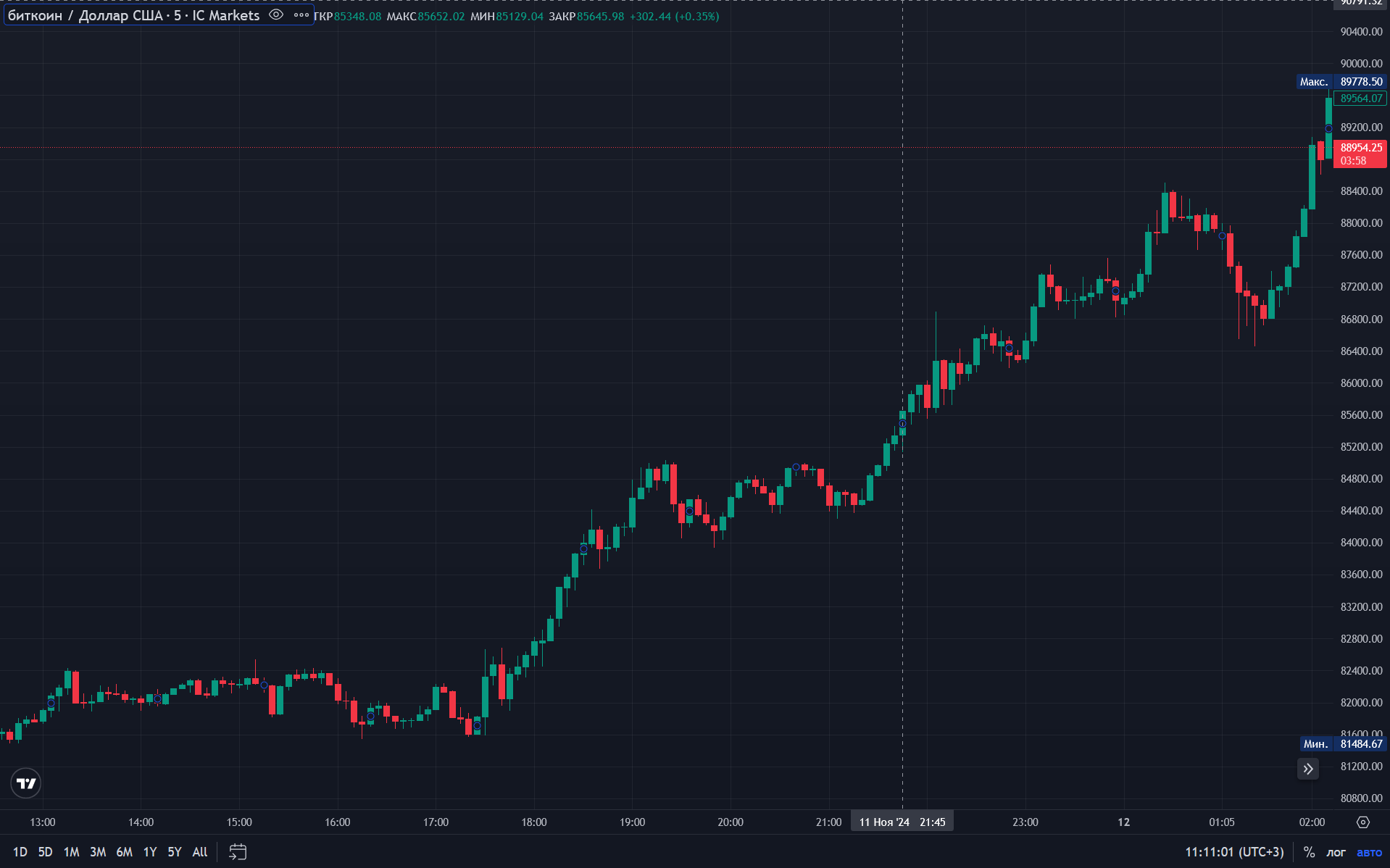Click the red current price label 88954.25
1390x868 pixels.
pyautogui.click(x=1360, y=148)
